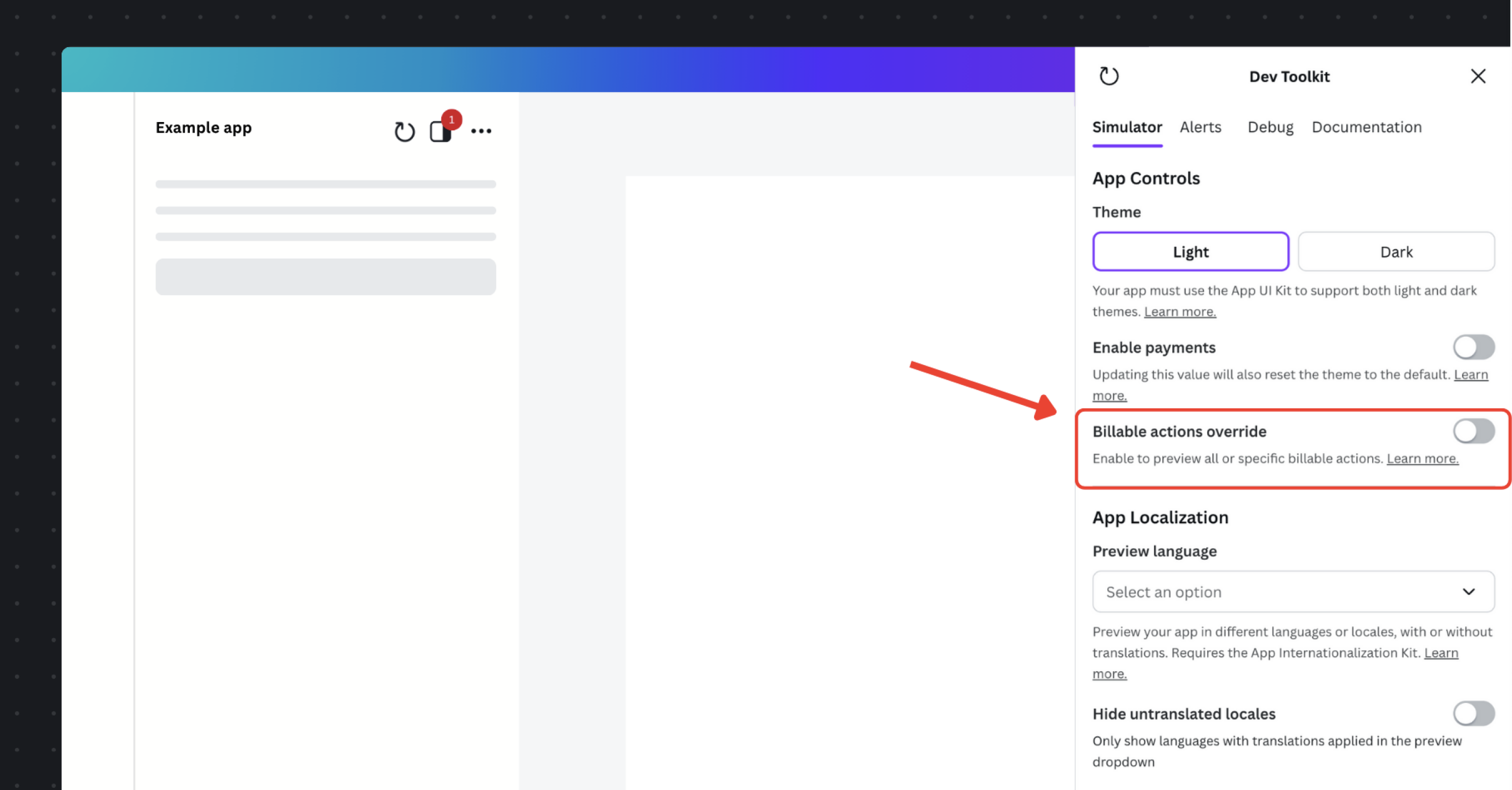
Task: Open the Alerts tab
Action: click(1201, 126)
